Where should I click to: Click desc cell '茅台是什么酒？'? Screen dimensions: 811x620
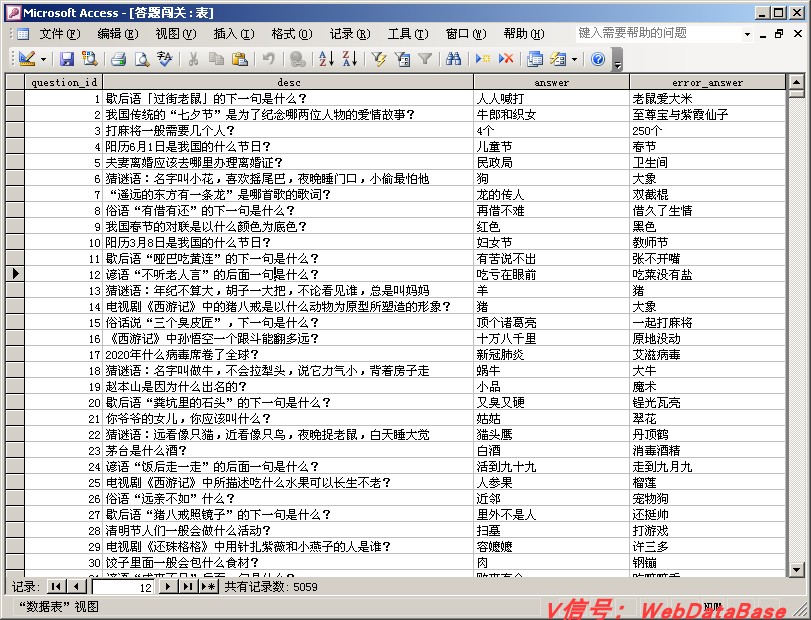[288, 450]
